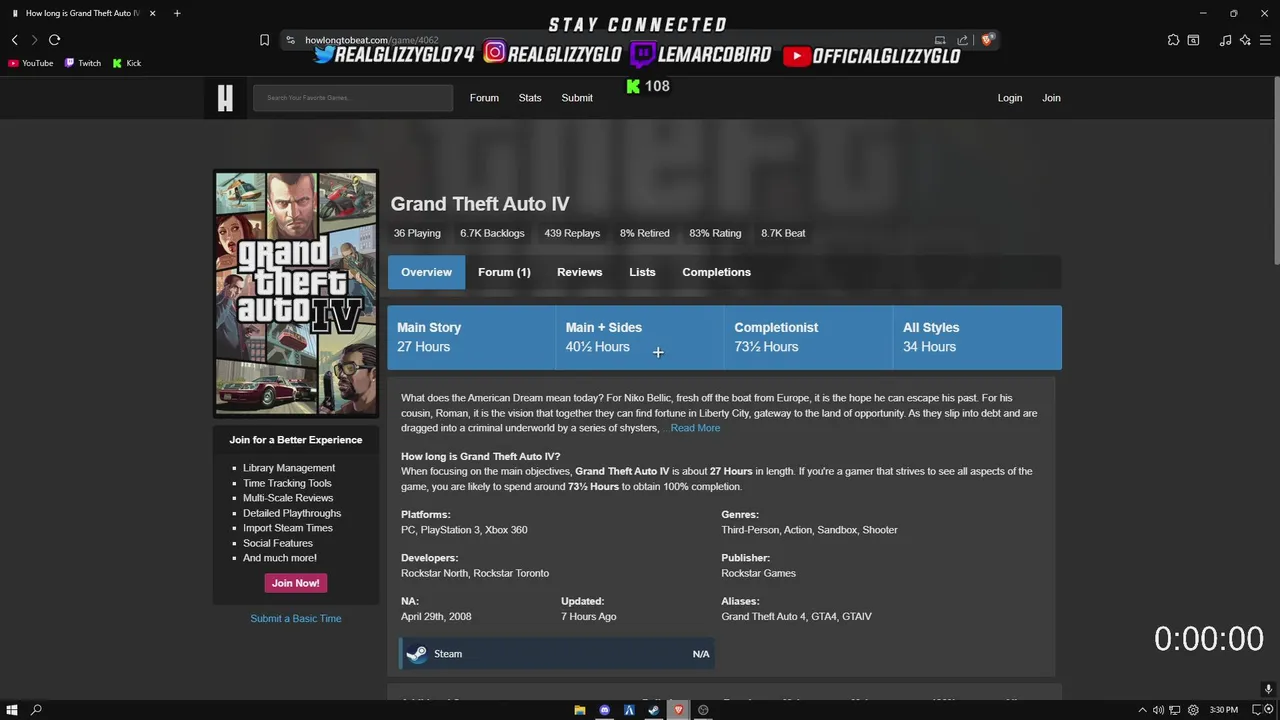Open the Brave main menu icon
The image size is (1280, 720).
[x=1265, y=40]
